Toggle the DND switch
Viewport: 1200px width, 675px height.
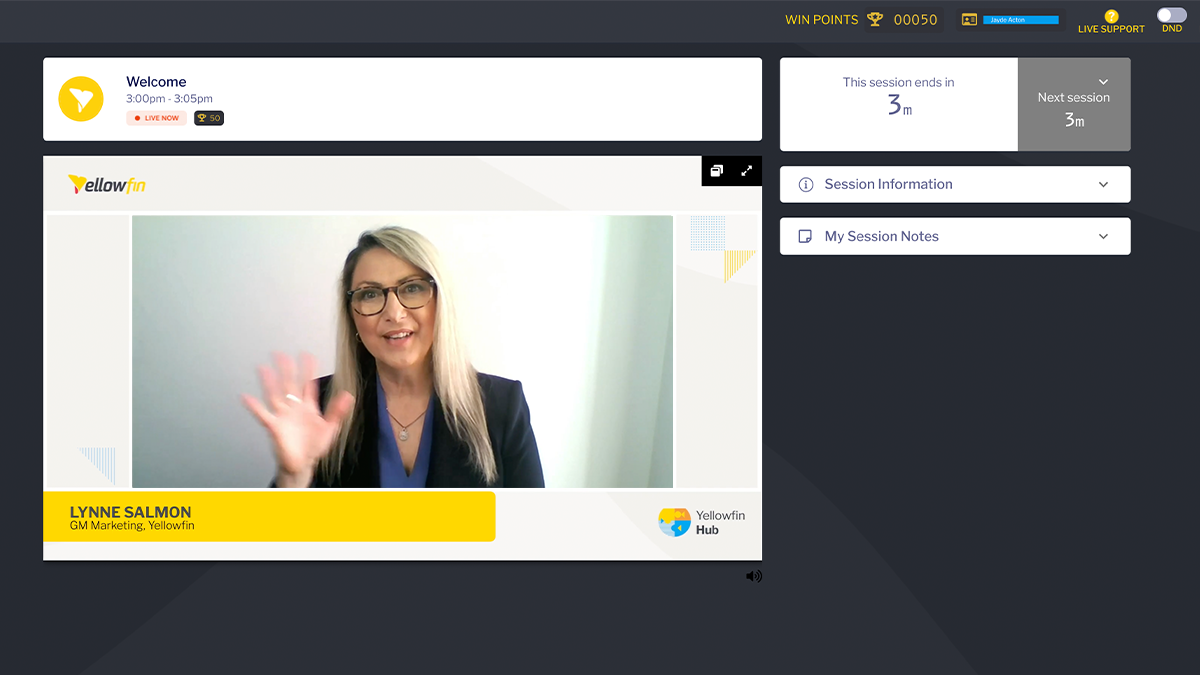click(1172, 15)
